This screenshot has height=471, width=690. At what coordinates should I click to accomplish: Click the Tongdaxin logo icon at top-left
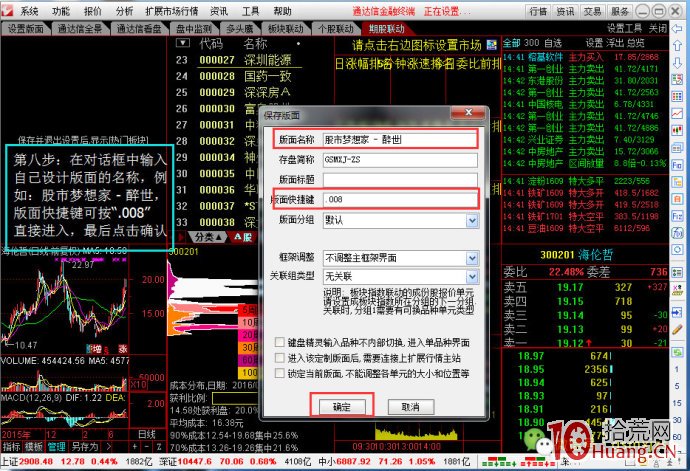tap(7, 11)
